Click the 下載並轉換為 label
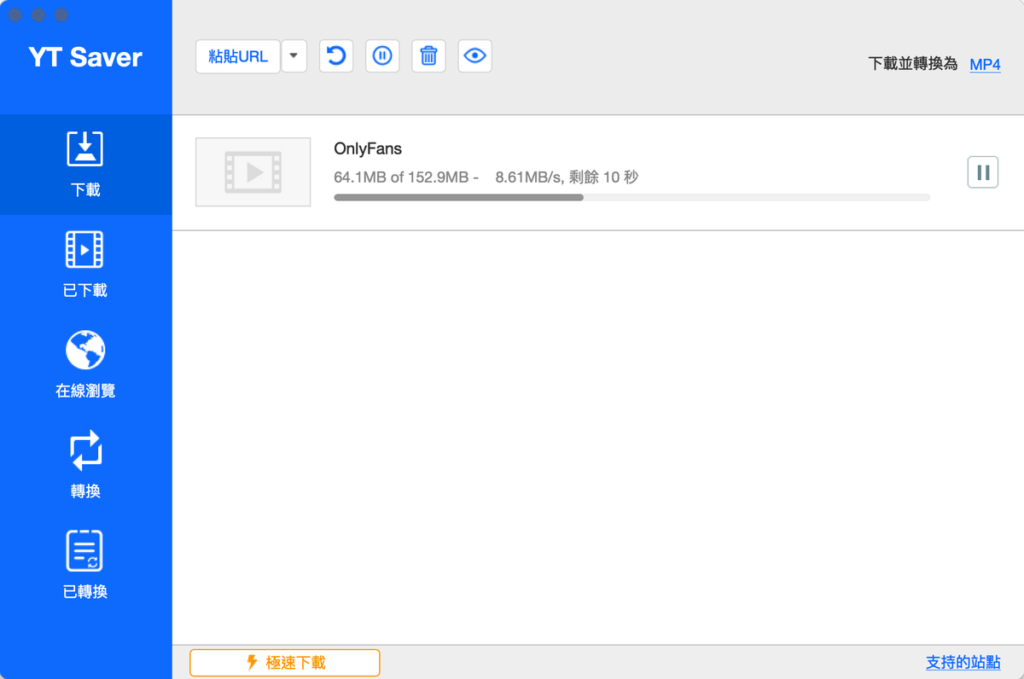This screenshot has width=1024, height=679. pos(912,64)
